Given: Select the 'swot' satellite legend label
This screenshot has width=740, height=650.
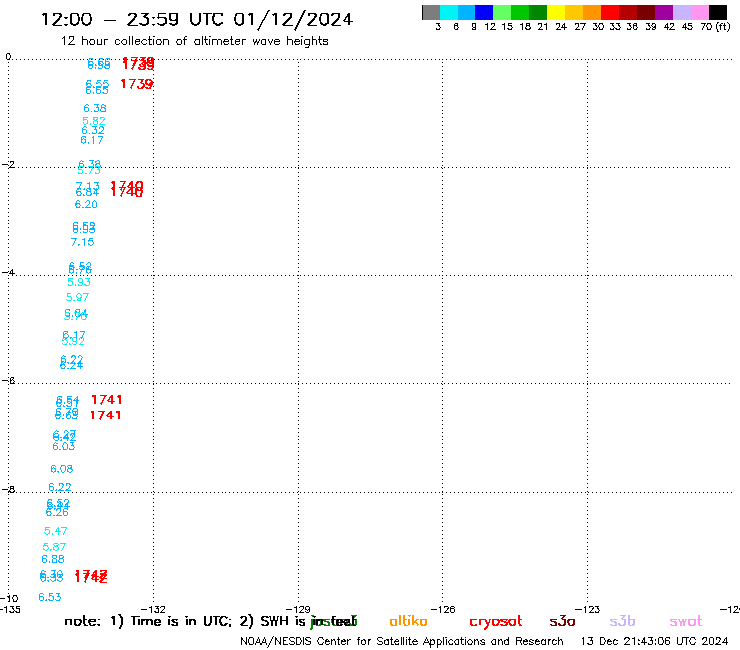Looking at the screenshot, I should pyautogui.click(x=686, y=622).
